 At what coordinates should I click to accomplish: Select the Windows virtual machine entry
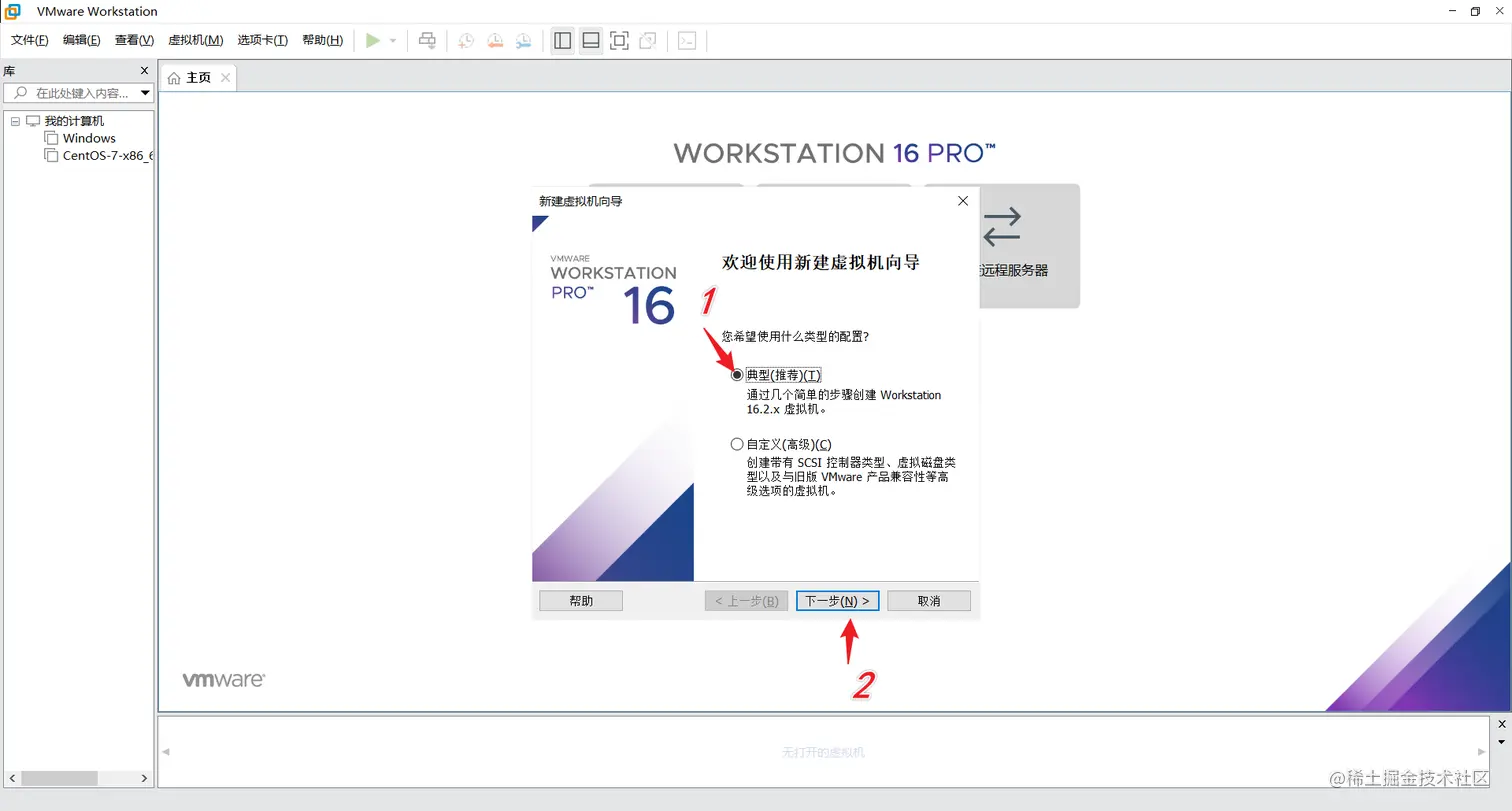pos(89,138)
